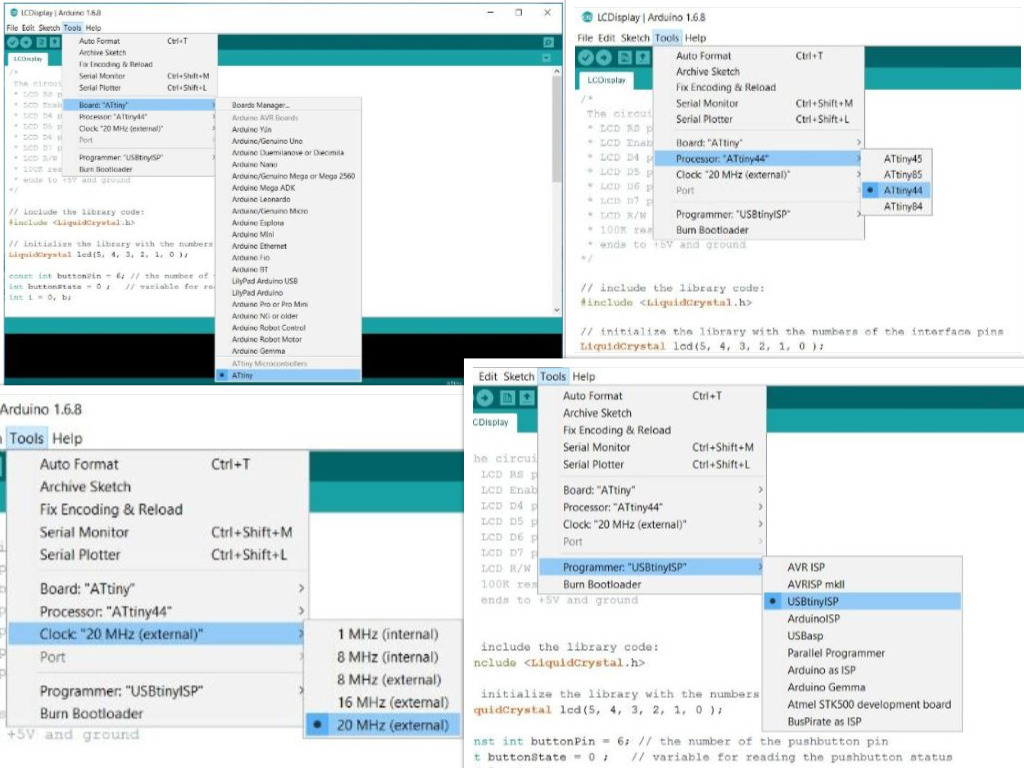
Task: Expand Board: "ATtiny" arrow in bottom-right window
Action: pos(761,490)
